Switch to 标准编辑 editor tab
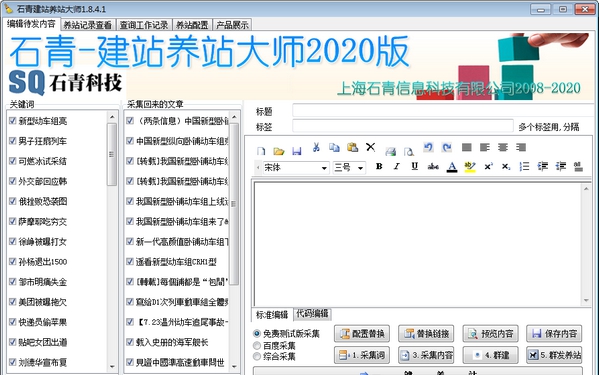 272,315
